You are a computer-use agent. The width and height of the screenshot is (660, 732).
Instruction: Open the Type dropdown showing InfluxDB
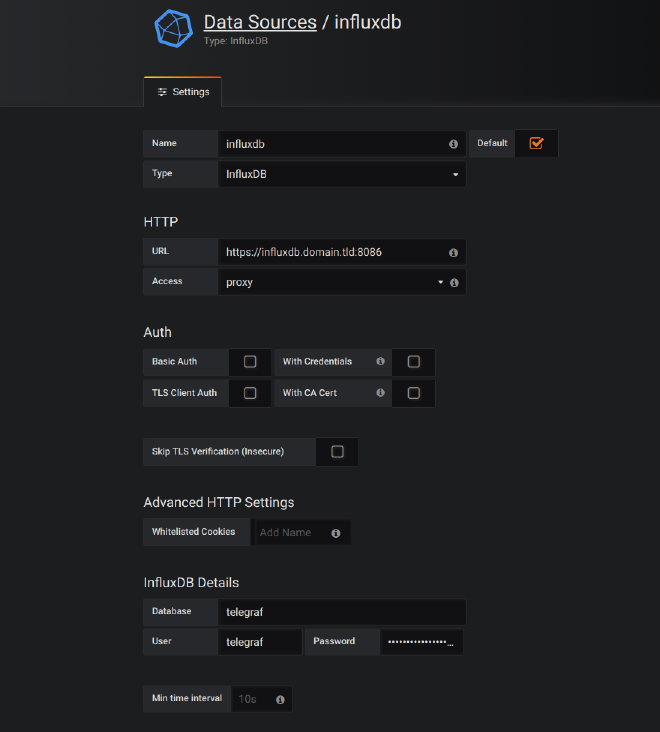341,174
